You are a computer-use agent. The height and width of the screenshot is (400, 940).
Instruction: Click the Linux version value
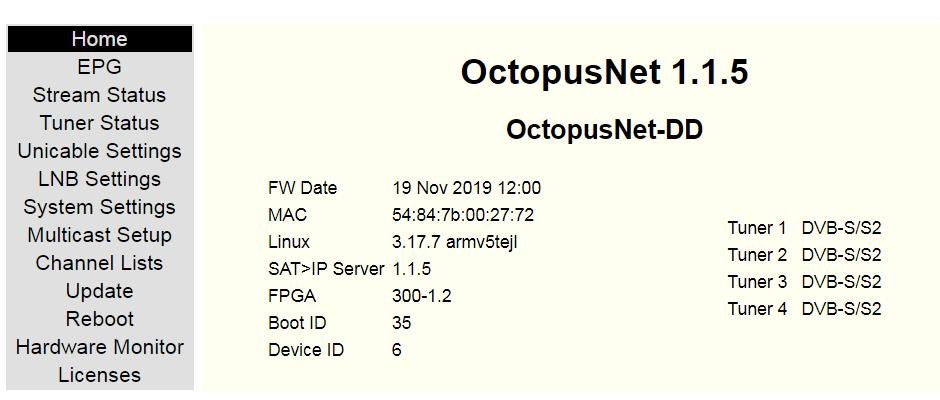click(454, 242)
